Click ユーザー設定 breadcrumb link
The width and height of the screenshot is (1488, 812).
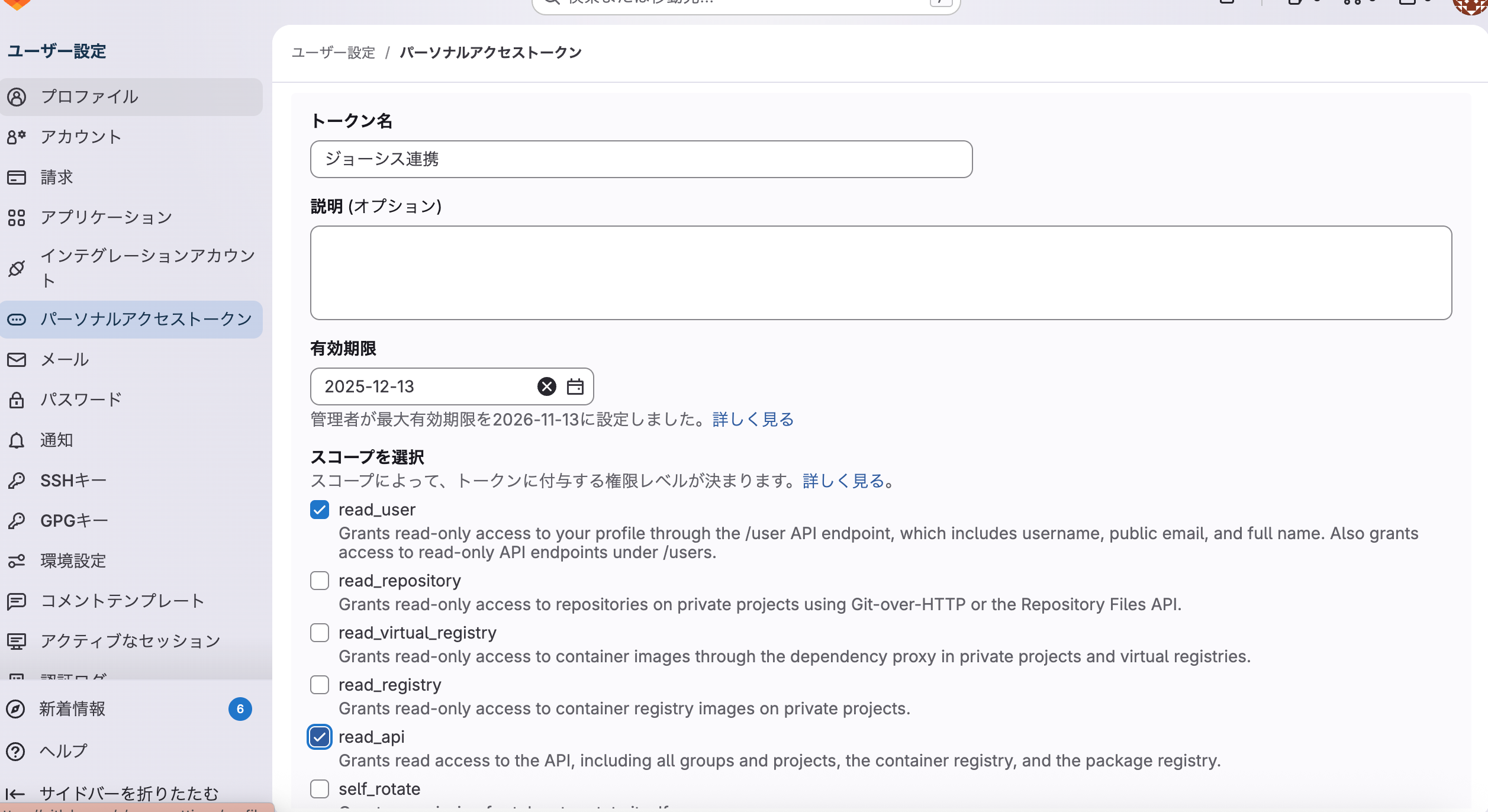click(333, 53)
